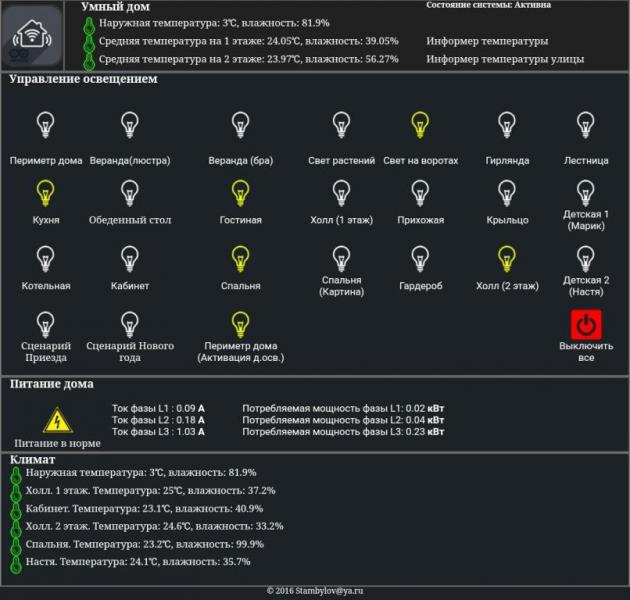Image resolution: width=630 pixels, height=600 pixels.
Task: Click the red Выключить все power button
Action: click(x=586, y=324)
